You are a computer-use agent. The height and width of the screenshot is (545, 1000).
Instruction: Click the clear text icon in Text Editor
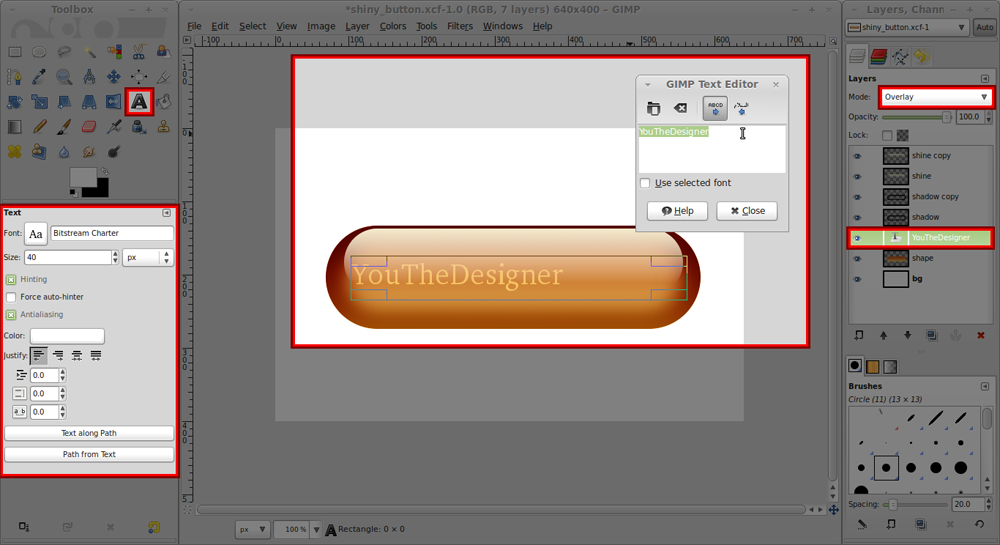click(680, 108)
